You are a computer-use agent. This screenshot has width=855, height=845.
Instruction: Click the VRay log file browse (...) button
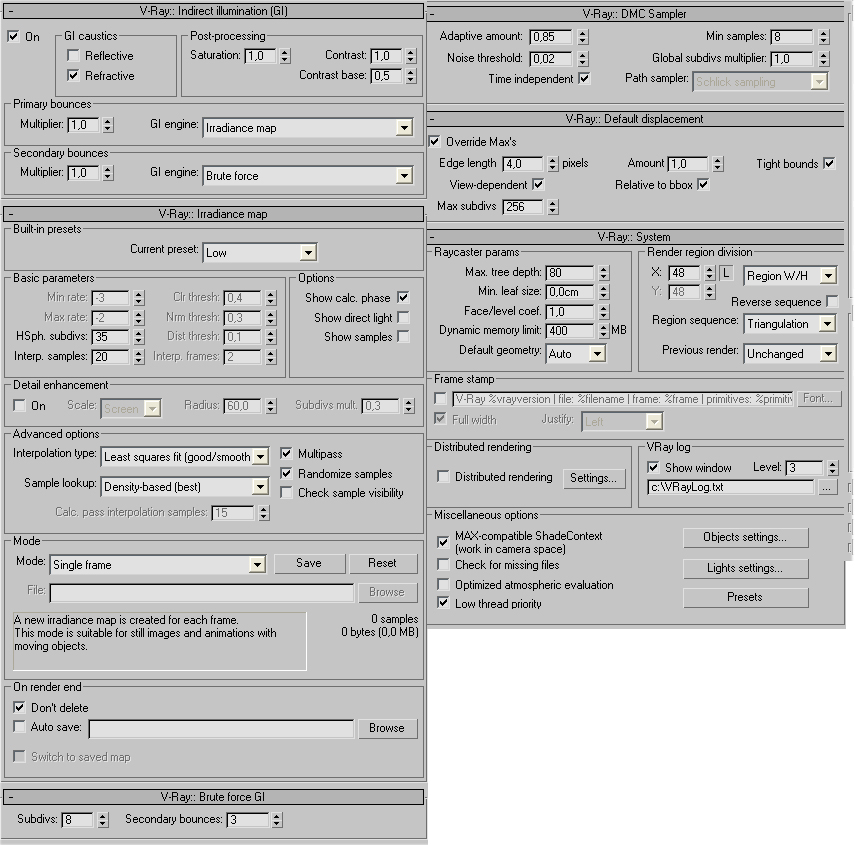click(827, 487)
